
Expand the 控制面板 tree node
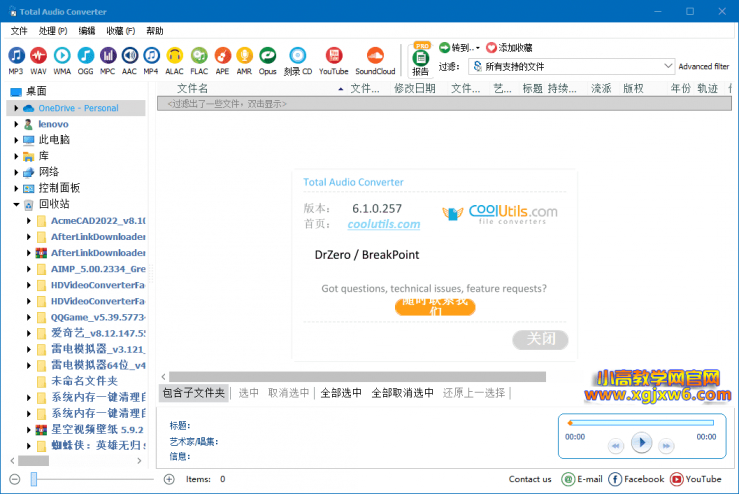(x=16, y=188)
